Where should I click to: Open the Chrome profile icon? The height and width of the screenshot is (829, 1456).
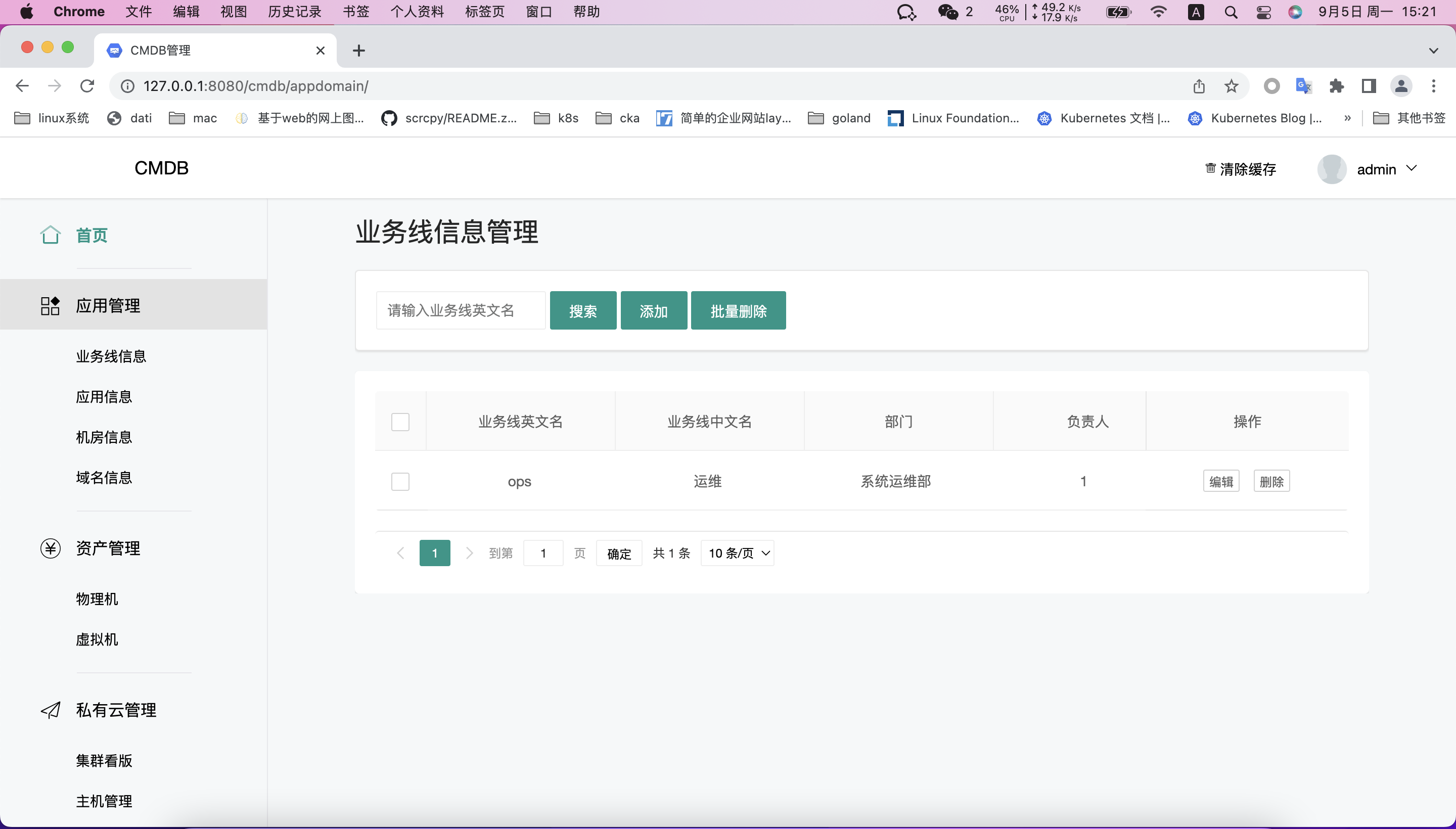click(1401, 86)
